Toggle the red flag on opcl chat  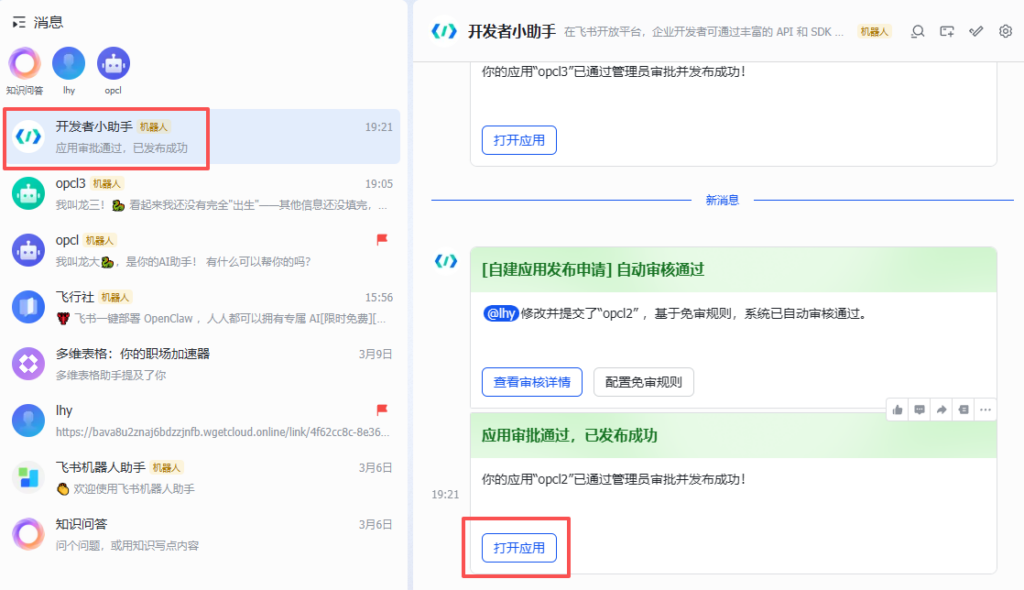[x=381, y=240]
